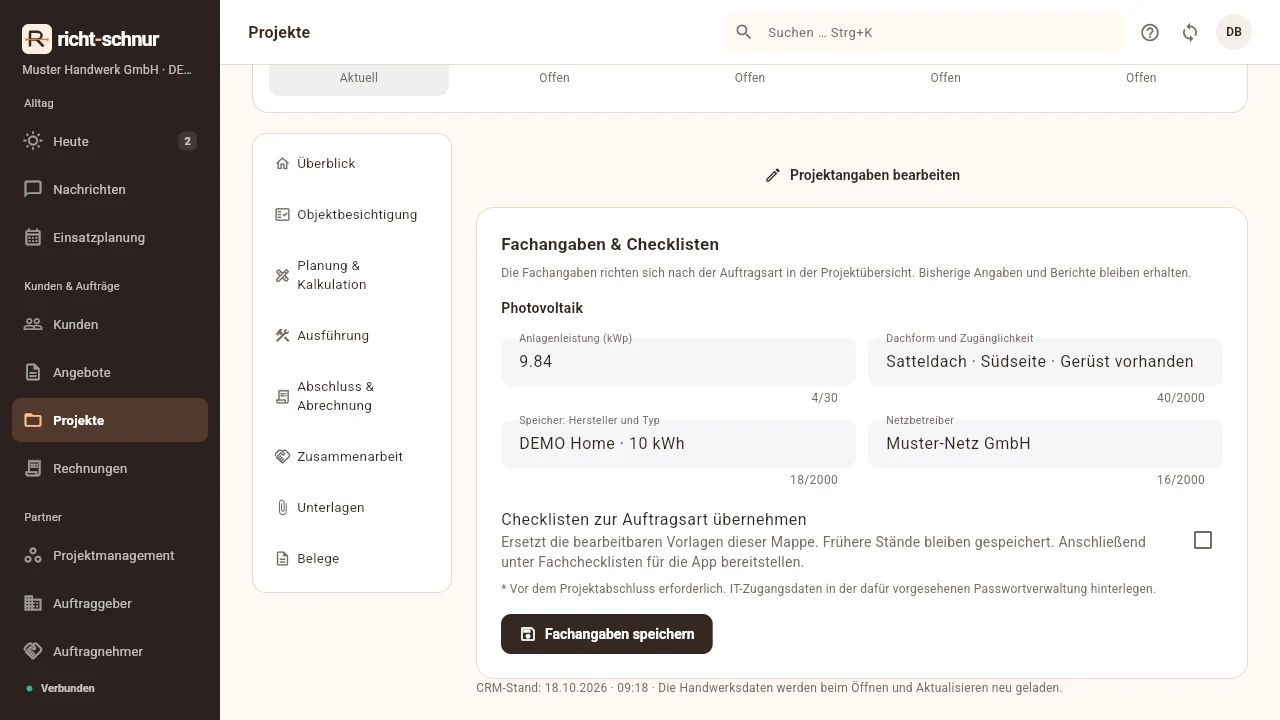Viewport: 1280px width, 720px height.
Task: Open the help question mark icon
Action: pyautogui.click(x=1150, y=32)
